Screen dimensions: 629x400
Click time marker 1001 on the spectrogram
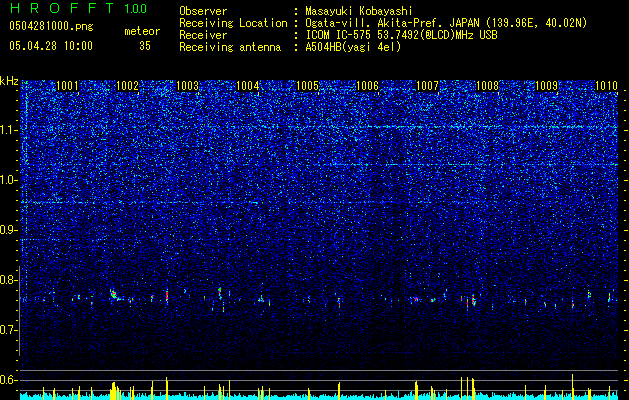[x=67, y=86]
